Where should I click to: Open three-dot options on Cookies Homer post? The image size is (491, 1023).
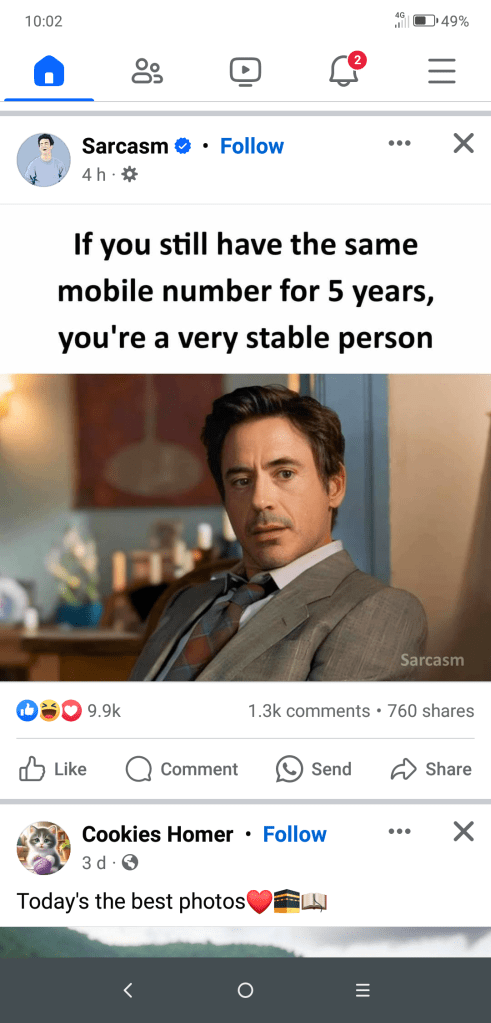[x=399, y=831]
